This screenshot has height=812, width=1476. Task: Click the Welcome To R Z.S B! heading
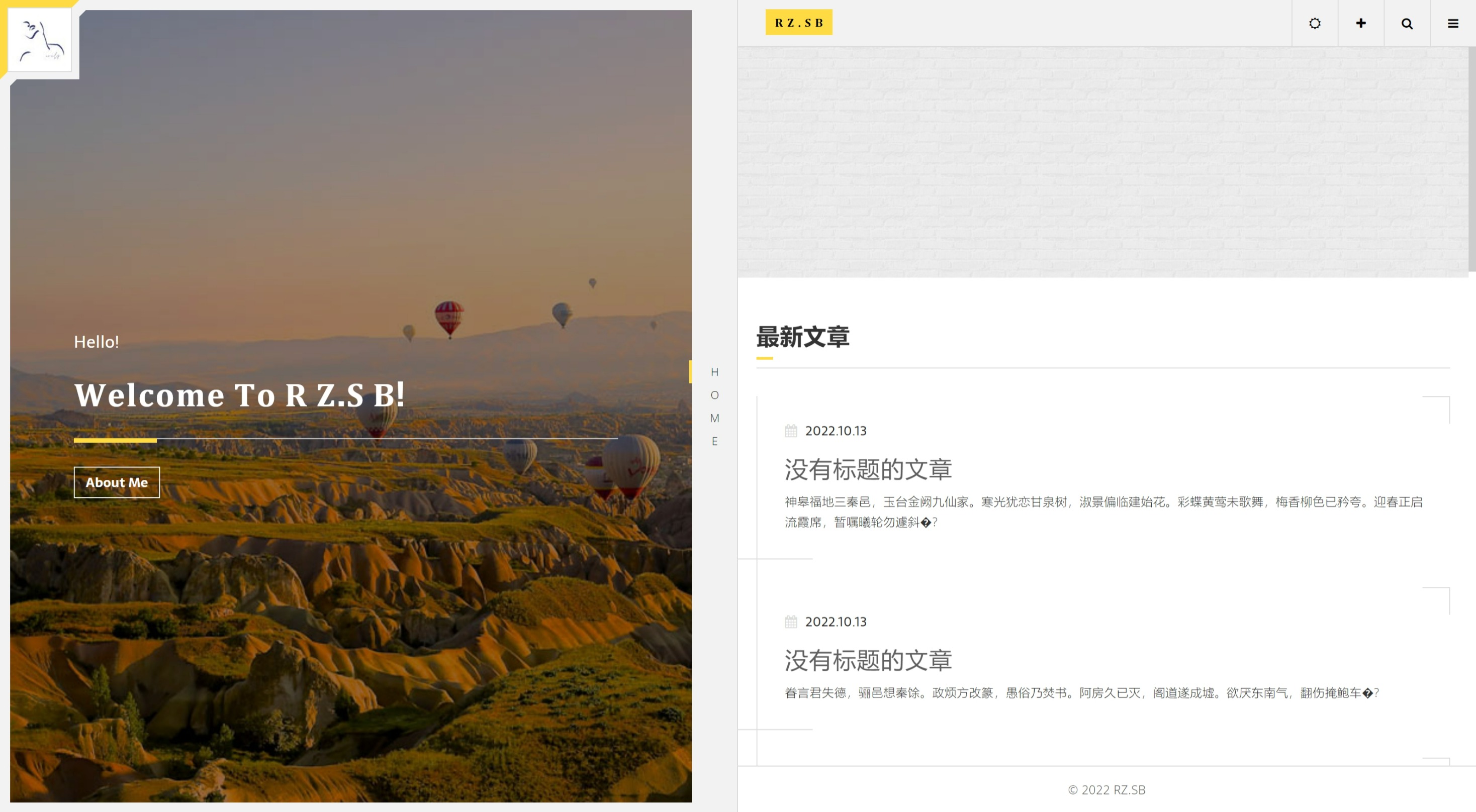click(239, 395)
